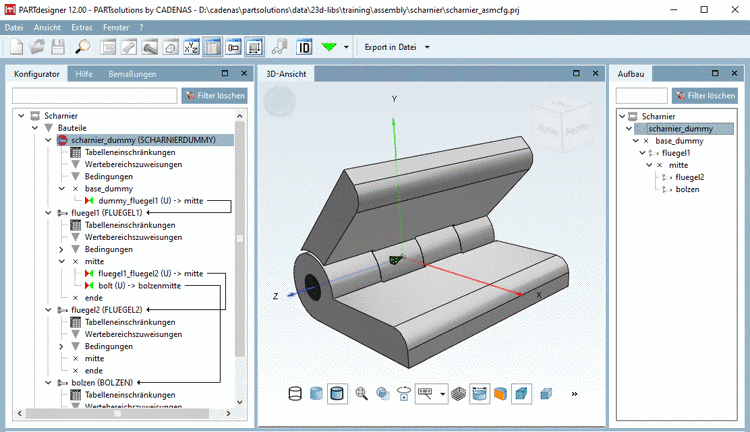Open the Export in Datei dropdown arrow
The image size is (750, 432).
[x=427, y=47]
